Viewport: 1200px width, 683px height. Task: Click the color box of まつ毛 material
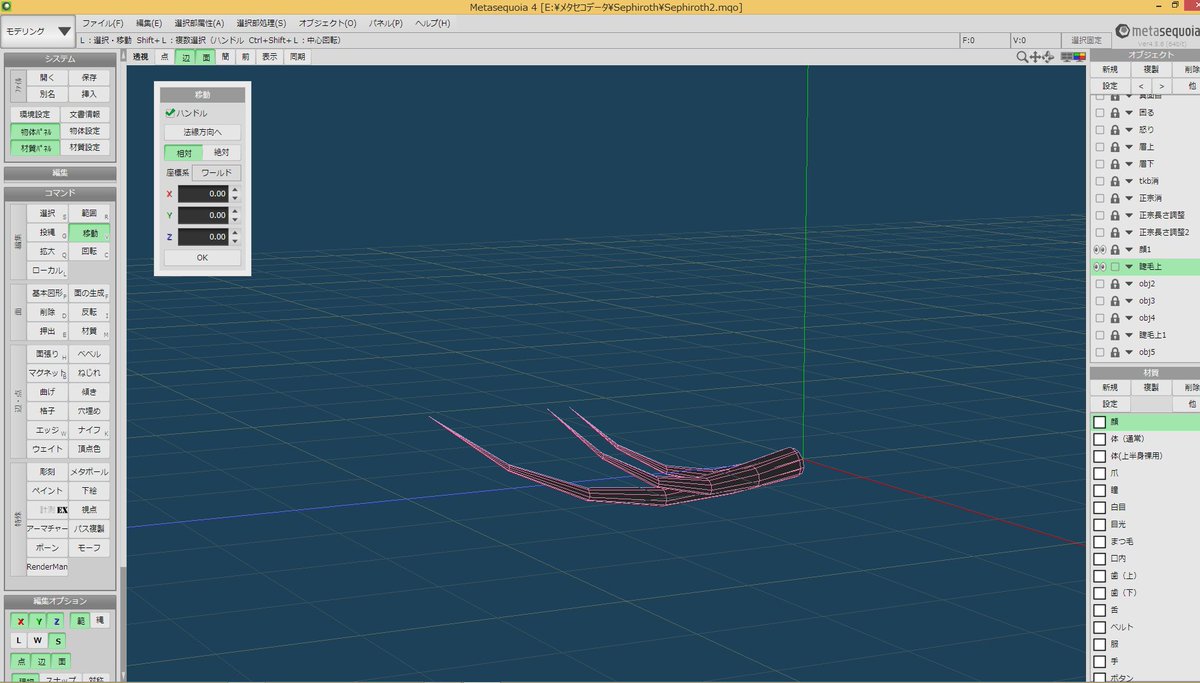tap(1099, 542)
